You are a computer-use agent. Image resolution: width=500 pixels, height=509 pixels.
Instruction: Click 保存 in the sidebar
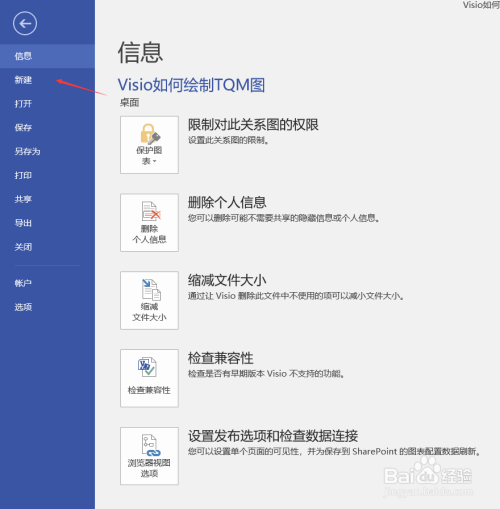(x=47, y=127)
